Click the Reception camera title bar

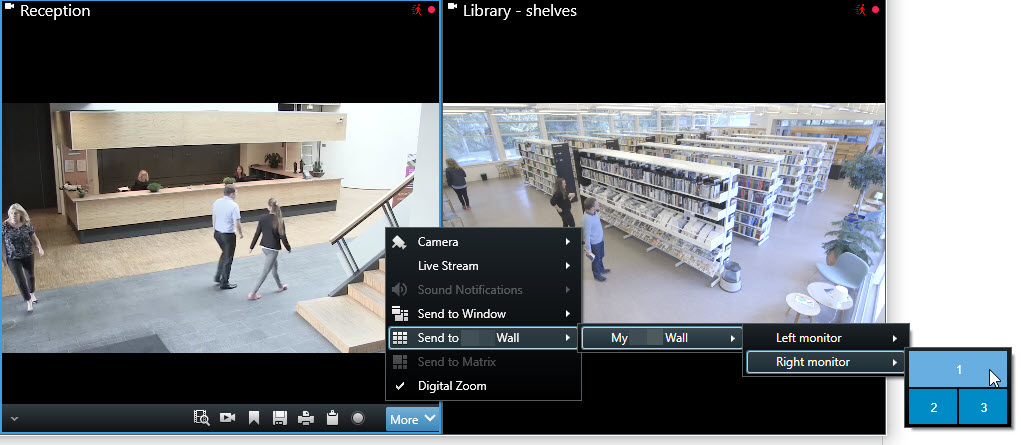tap(220, 11)
